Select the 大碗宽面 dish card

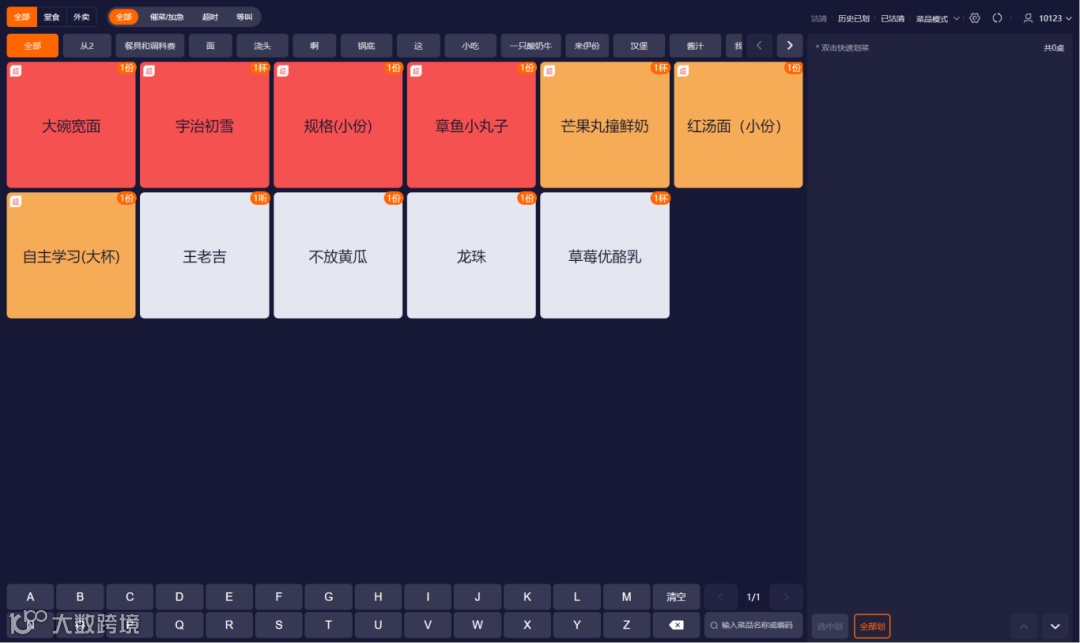click(x=71, y=125)
